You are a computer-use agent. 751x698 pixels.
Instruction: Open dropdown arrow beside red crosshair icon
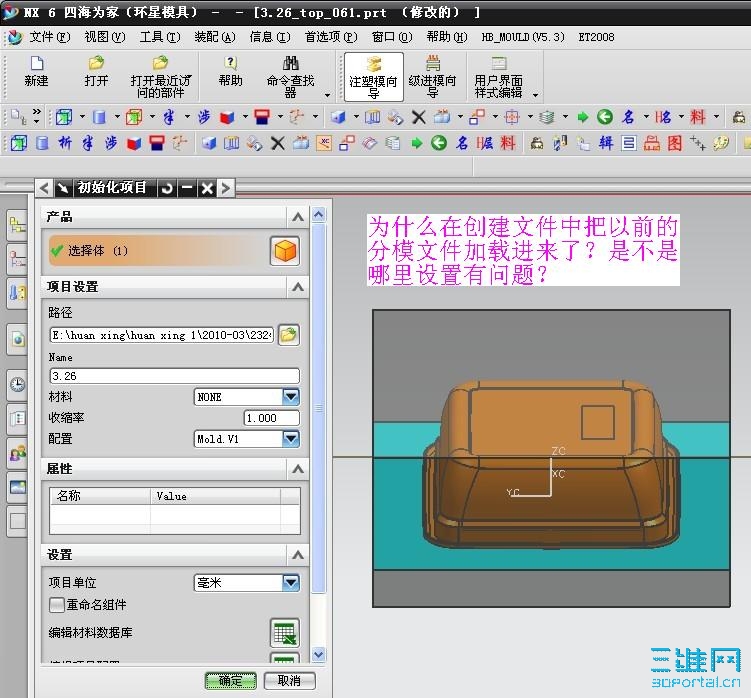pyautogui.click(x=530, y=116)
